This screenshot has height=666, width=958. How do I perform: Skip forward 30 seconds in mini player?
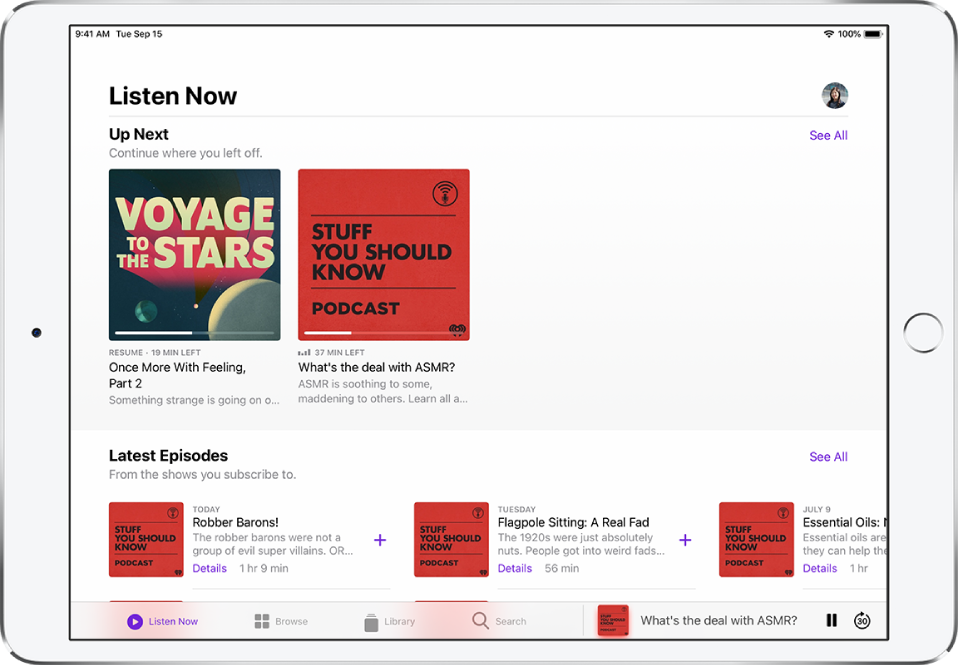861,620
